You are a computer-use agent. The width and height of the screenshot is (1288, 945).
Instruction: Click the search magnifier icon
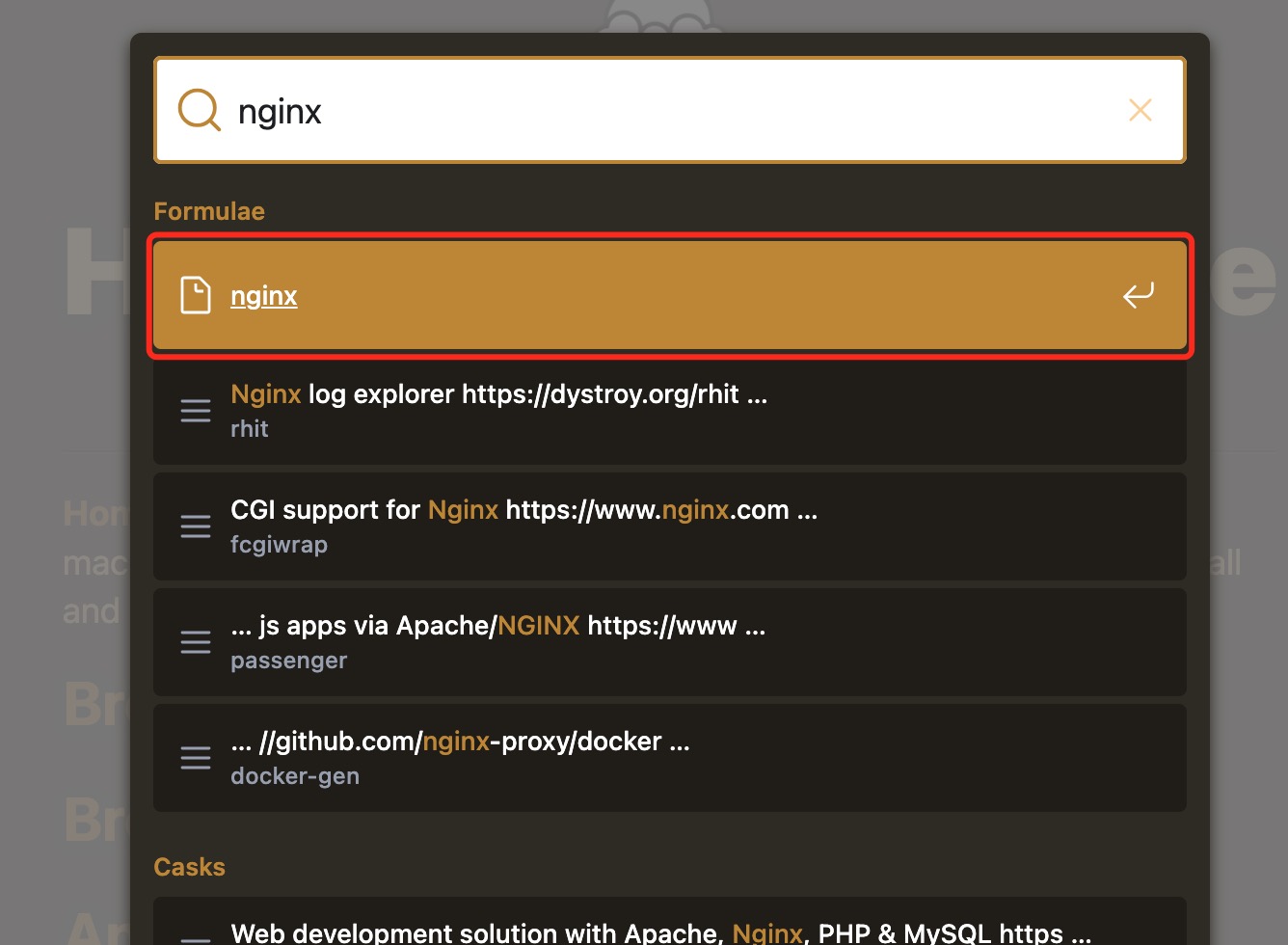click(x=200, y=110)
